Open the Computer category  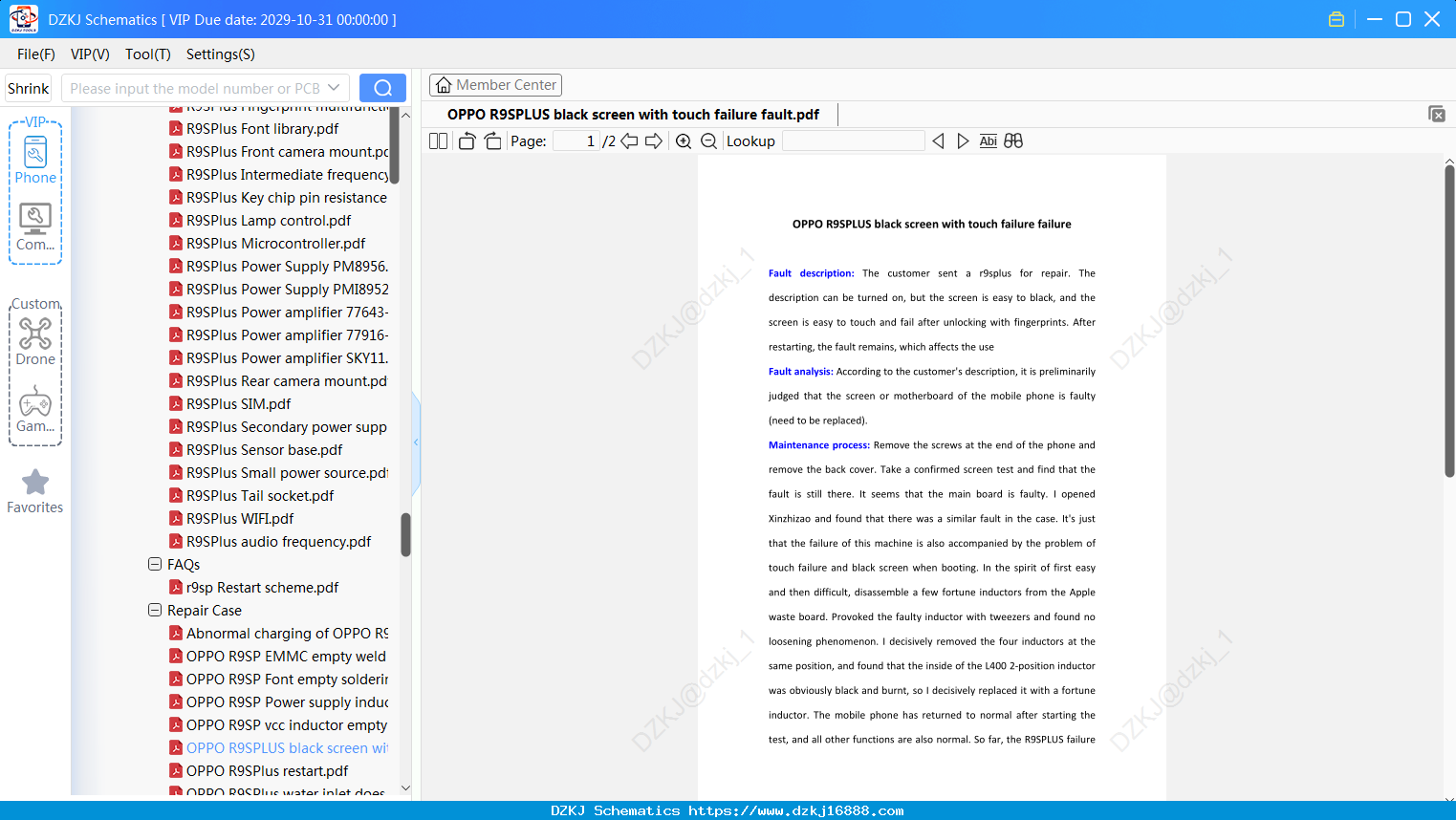point(35,227)
